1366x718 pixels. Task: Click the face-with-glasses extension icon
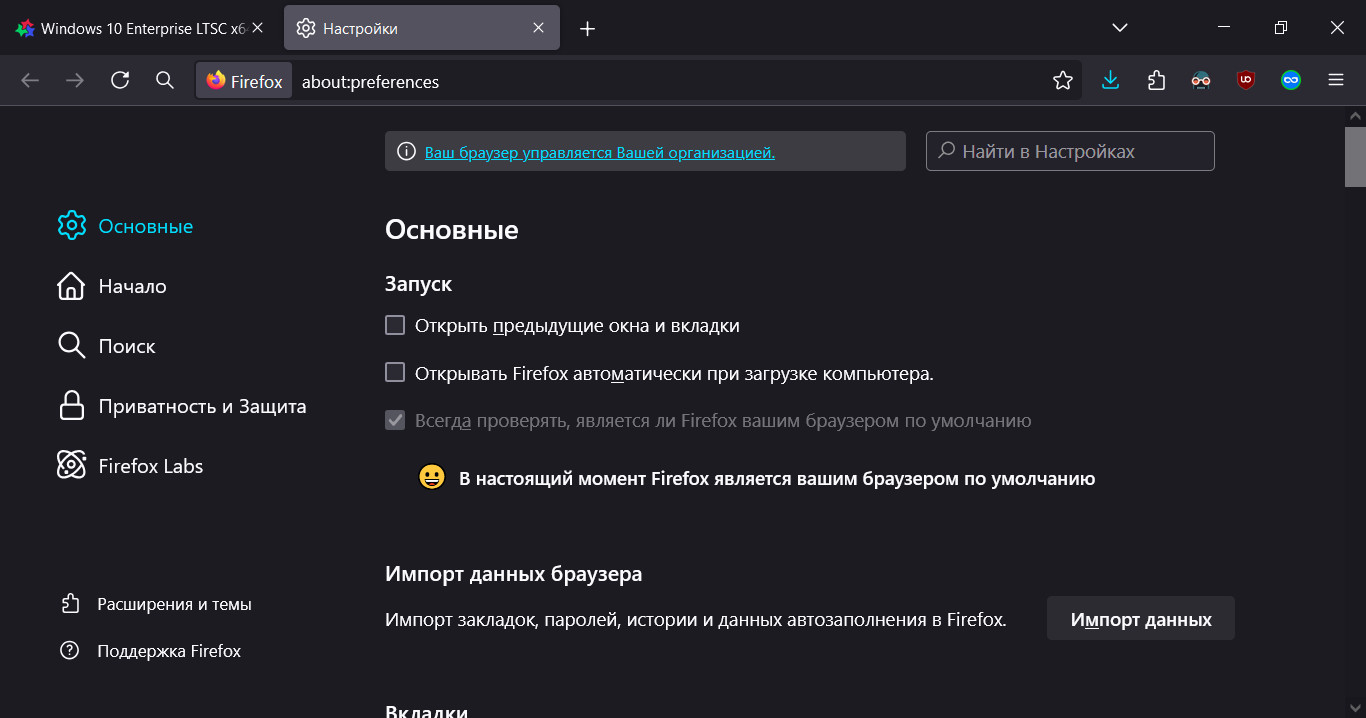1201,81
